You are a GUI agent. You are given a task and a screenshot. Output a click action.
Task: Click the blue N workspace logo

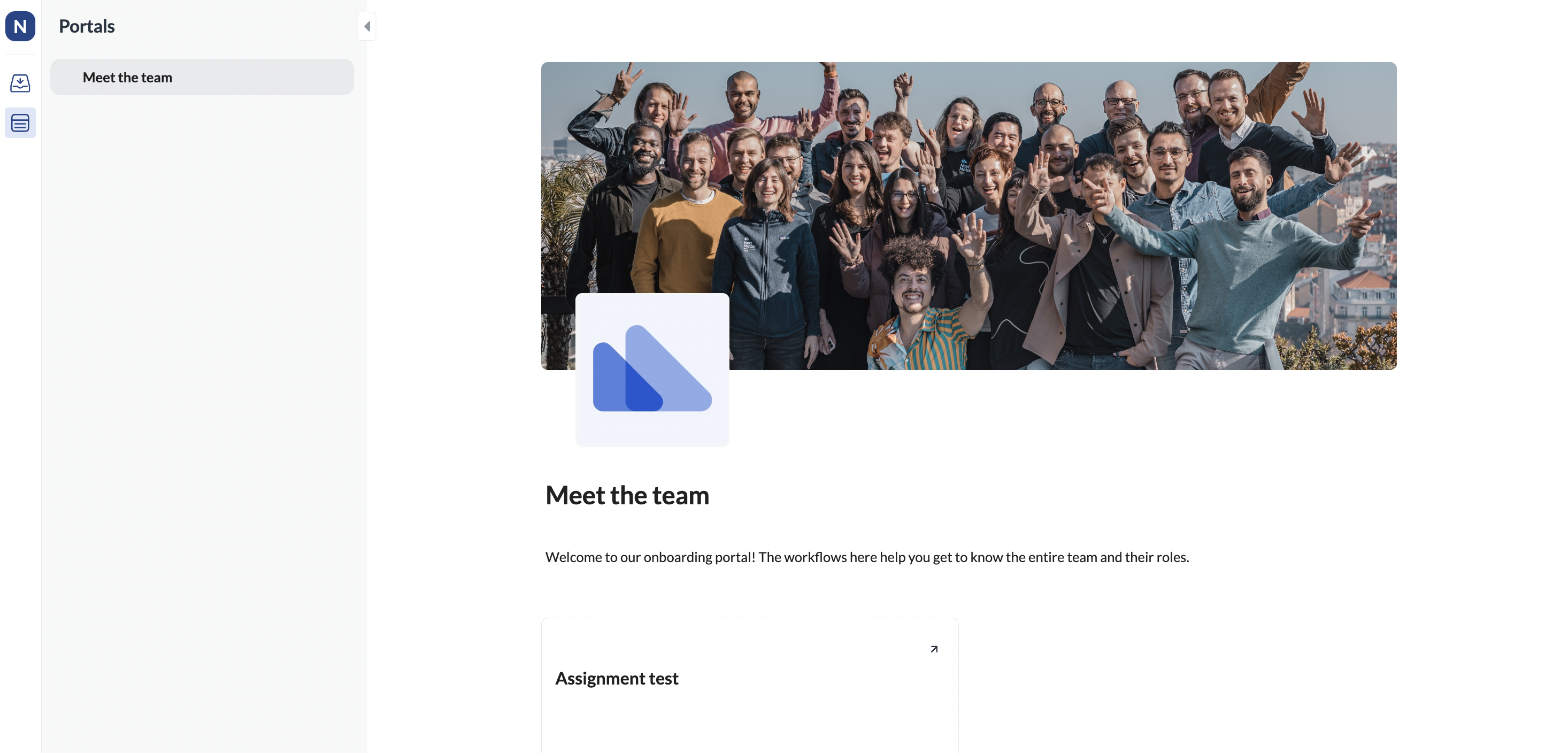[20, 26]
